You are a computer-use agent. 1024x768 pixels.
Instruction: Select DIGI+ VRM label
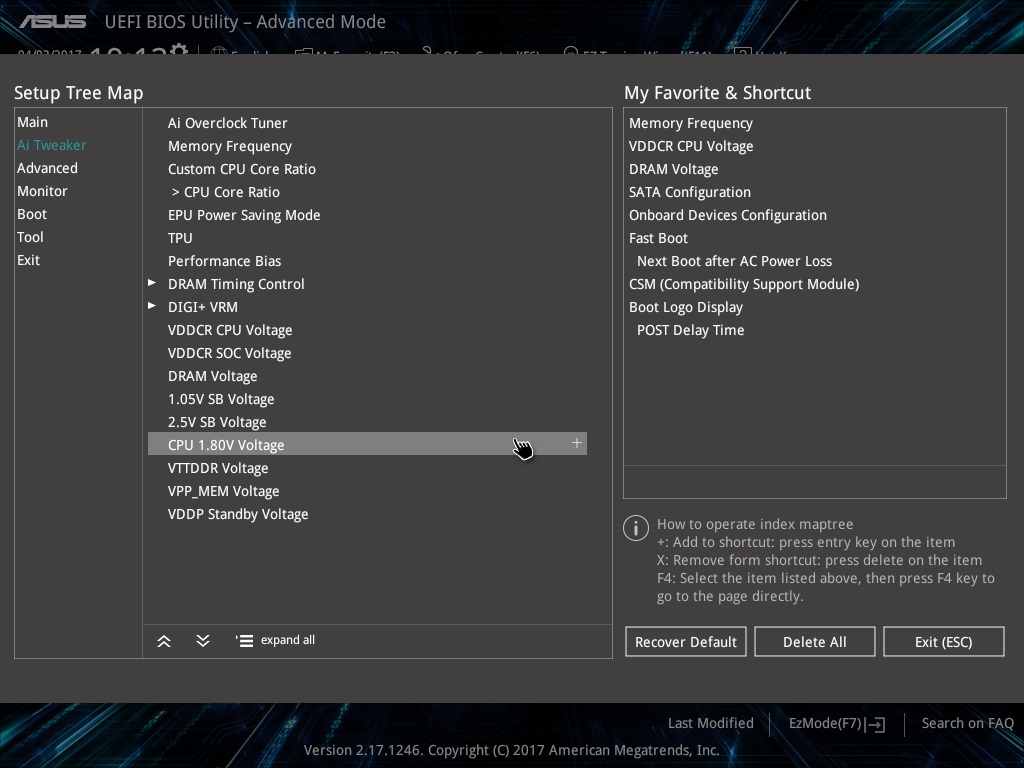(203, 307)
